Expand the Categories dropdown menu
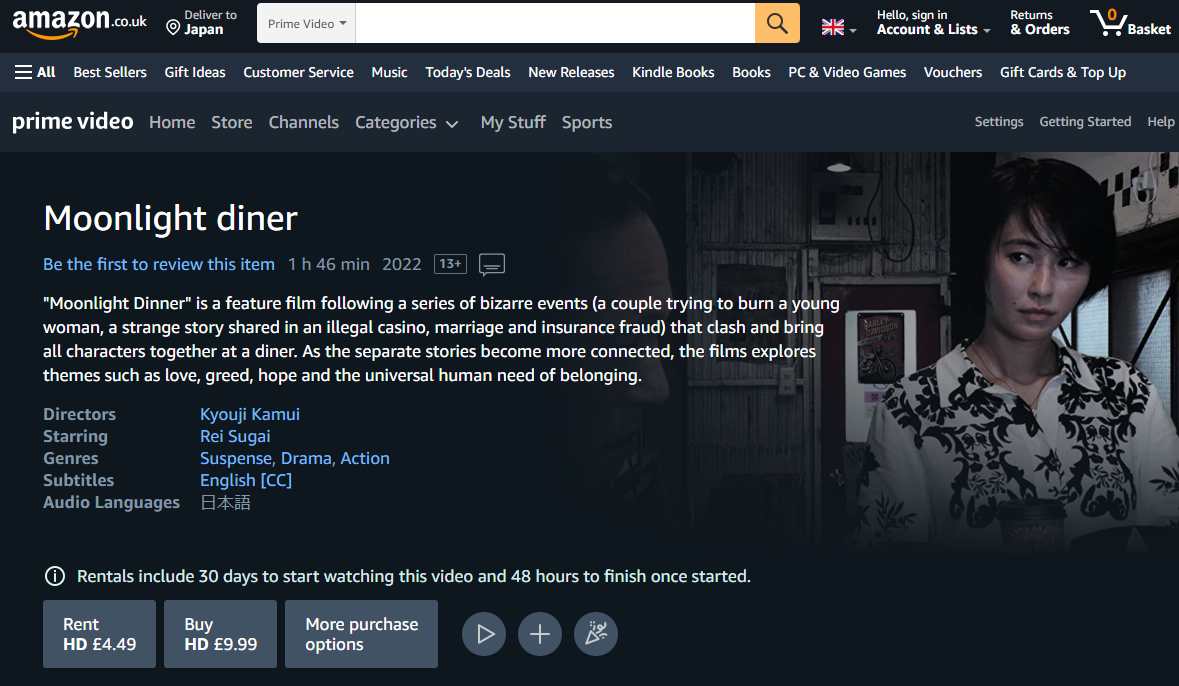 click(406, 123)
